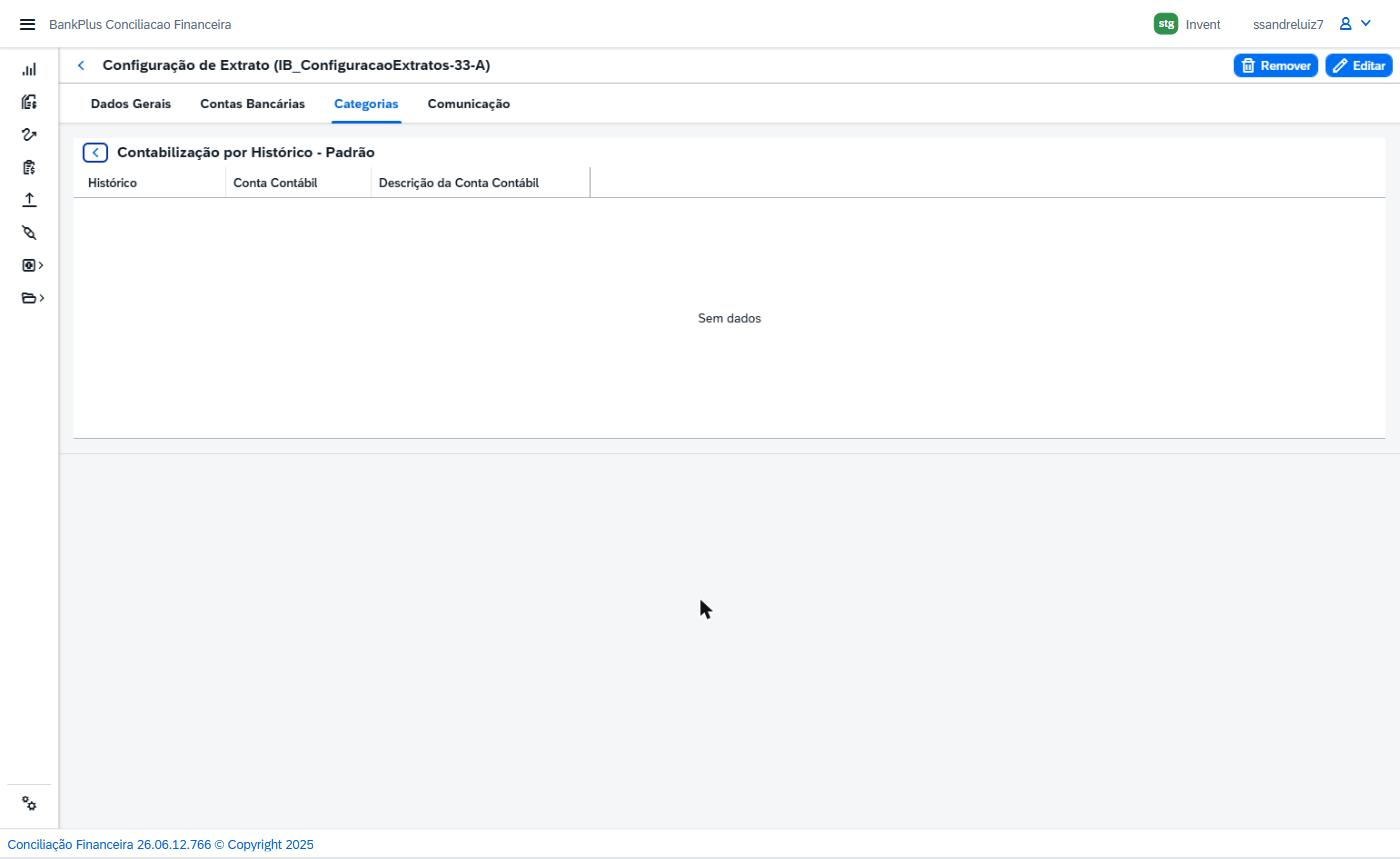Open the clipboard with dollar sign icon
The image size is (1400, 859).
[29, 167]
